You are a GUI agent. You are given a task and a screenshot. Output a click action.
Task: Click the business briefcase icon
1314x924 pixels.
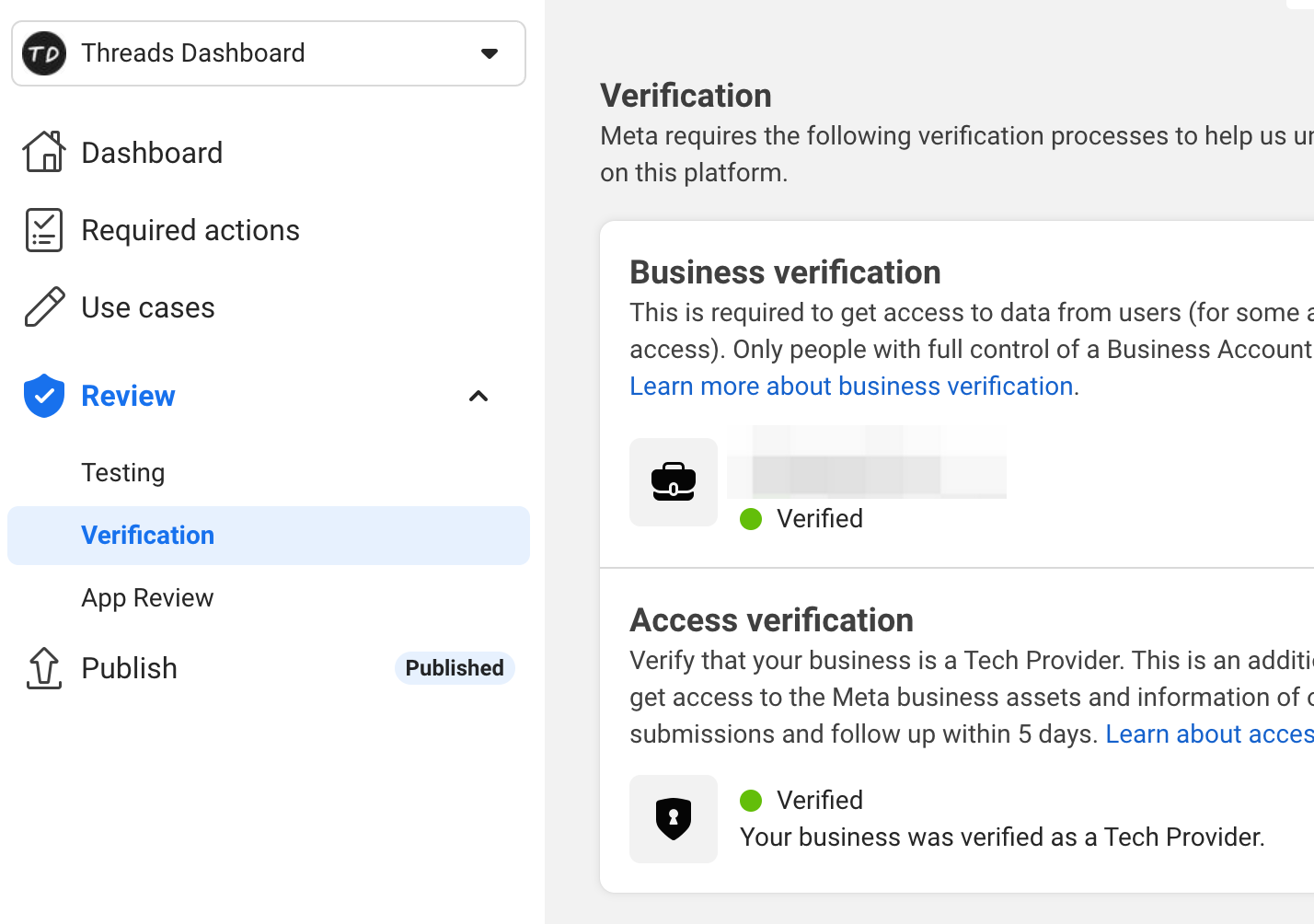pyautogui.click(x=674, y=482)
